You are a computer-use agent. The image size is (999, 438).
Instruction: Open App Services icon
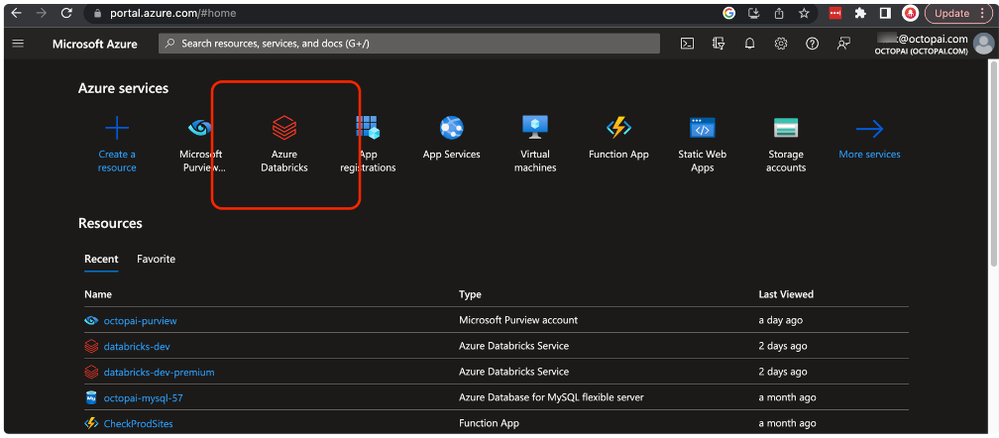click(x=451, y=129)
